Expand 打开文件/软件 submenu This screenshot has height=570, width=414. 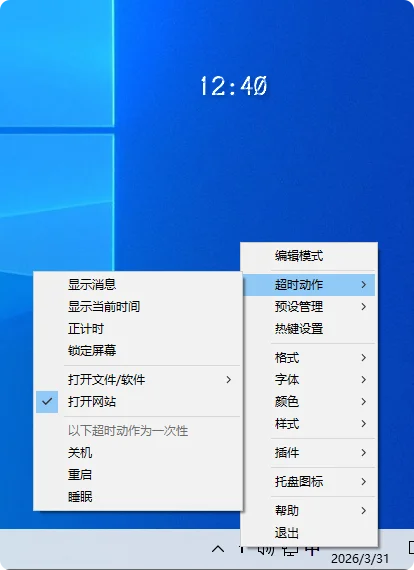pyautogui.click(x=138, y=380)
